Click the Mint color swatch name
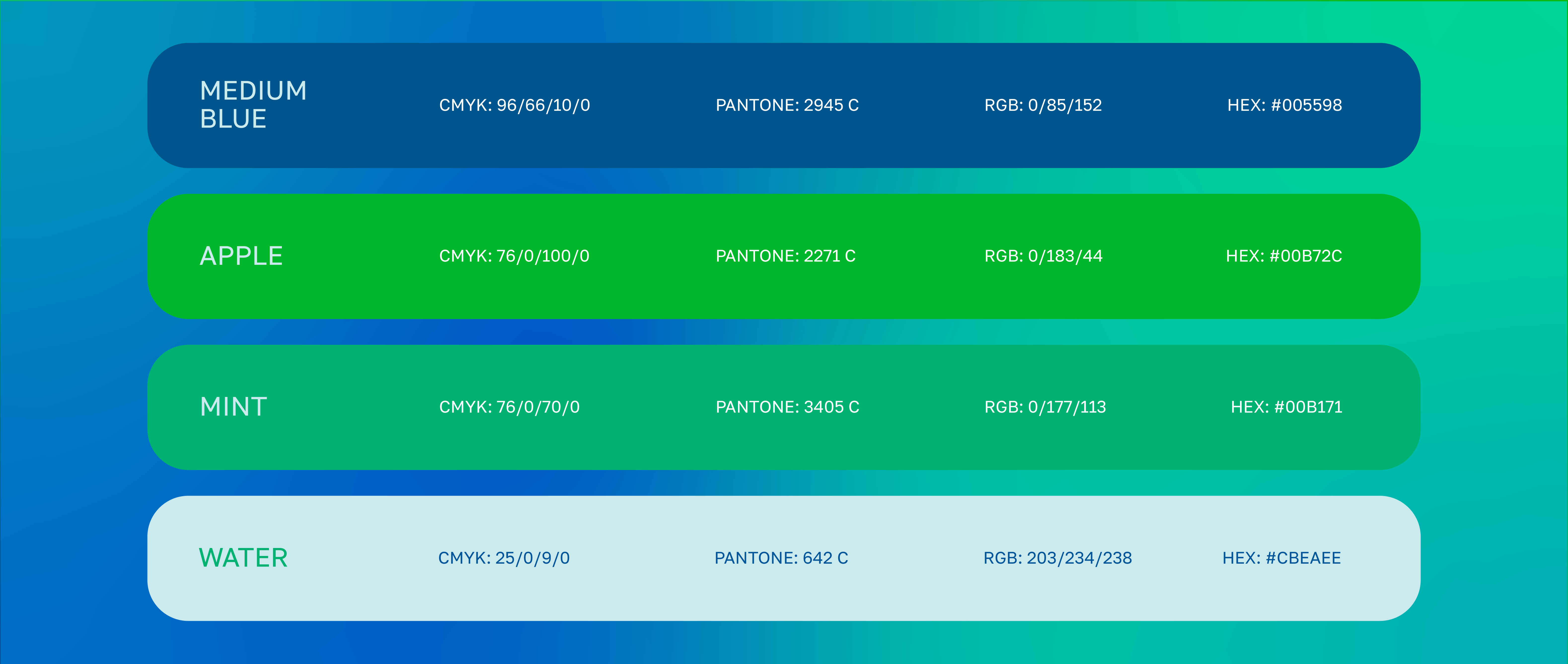Screen dimensions: 1568x664 [234, 407]
